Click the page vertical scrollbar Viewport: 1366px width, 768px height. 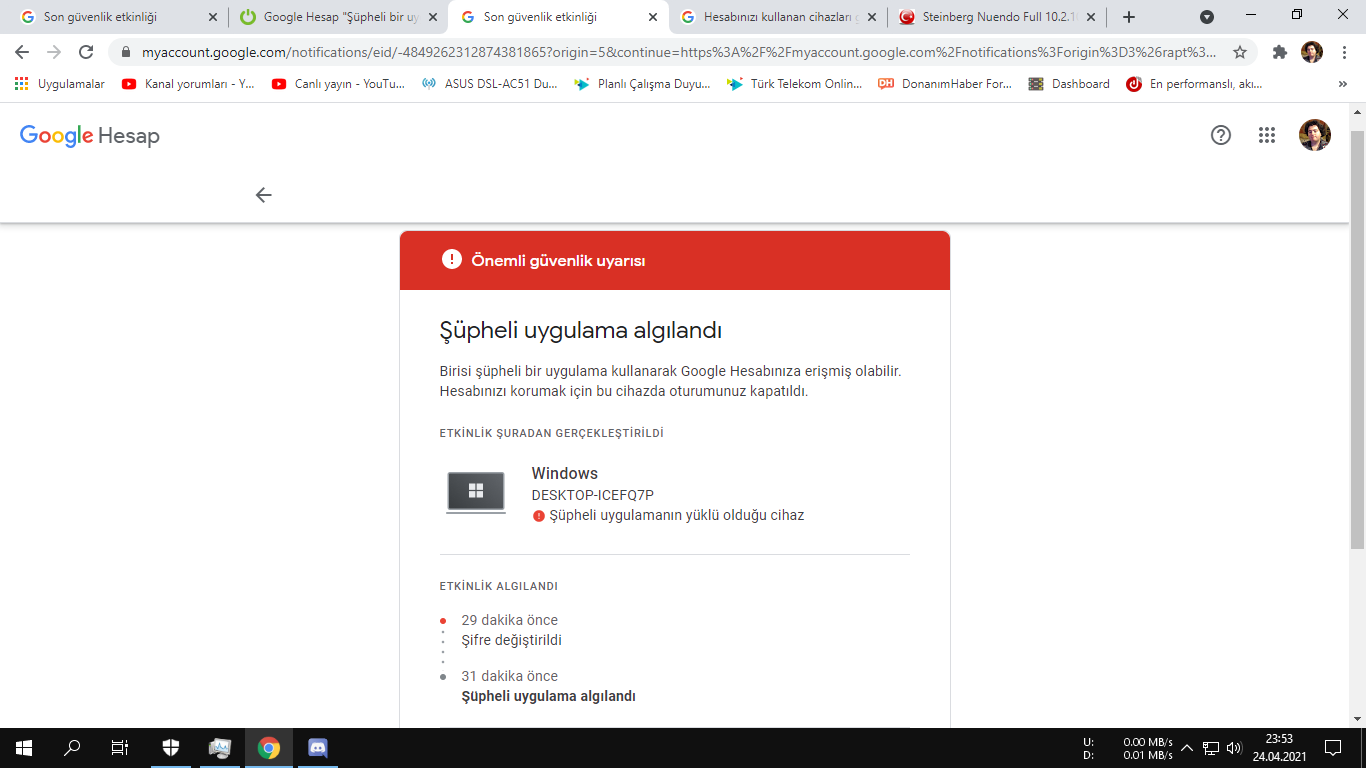click(x=1357, y=340)
